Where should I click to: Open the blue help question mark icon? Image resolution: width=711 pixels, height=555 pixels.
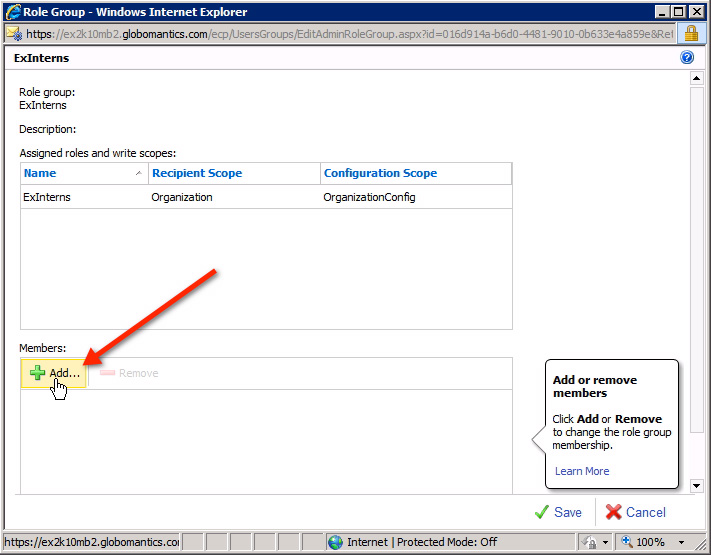pyautogui.click(x=687, y=58)
